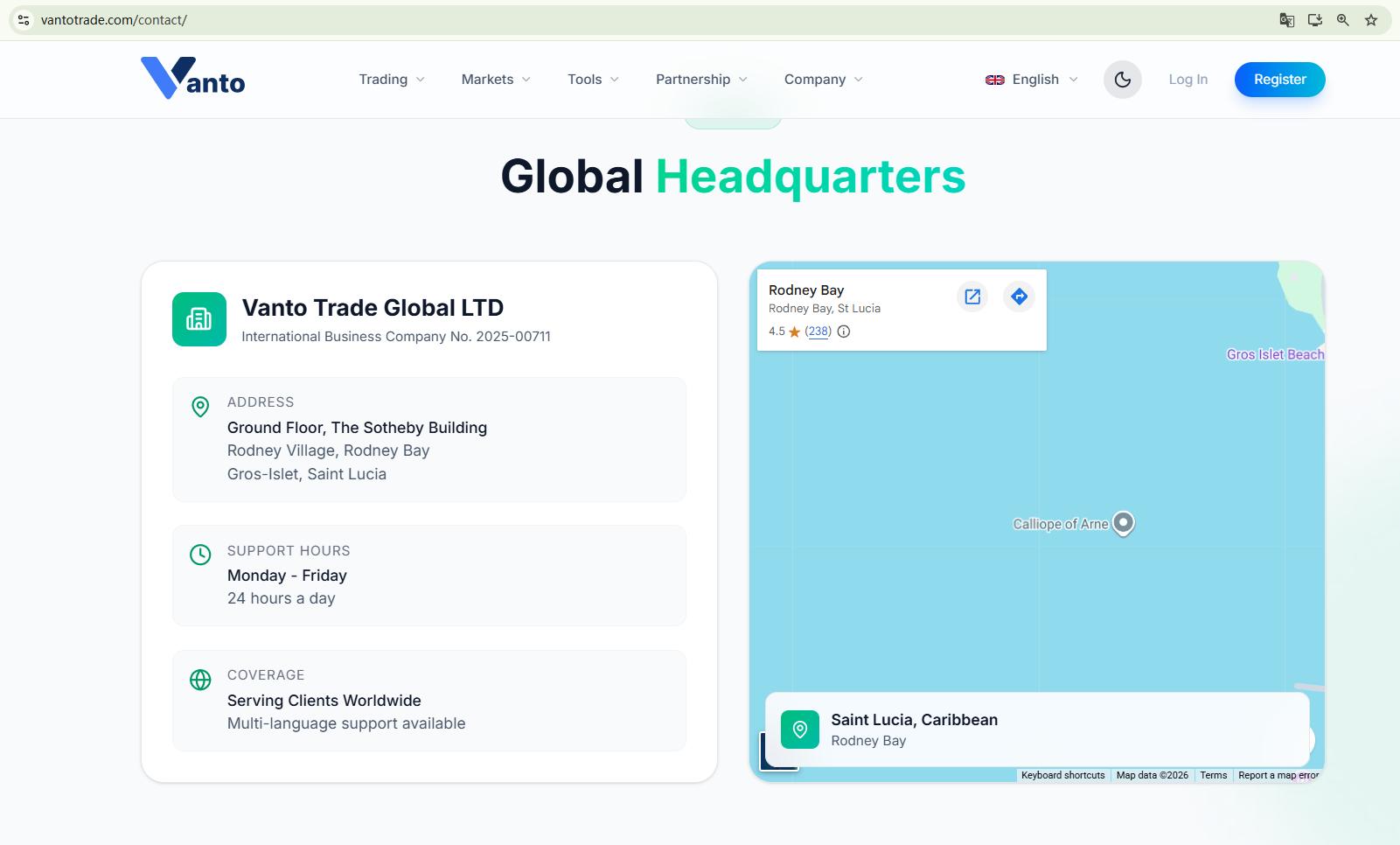Click the Global Headquarters heading
This screenshot has width=1400, height=845.
tap(733, 176)
